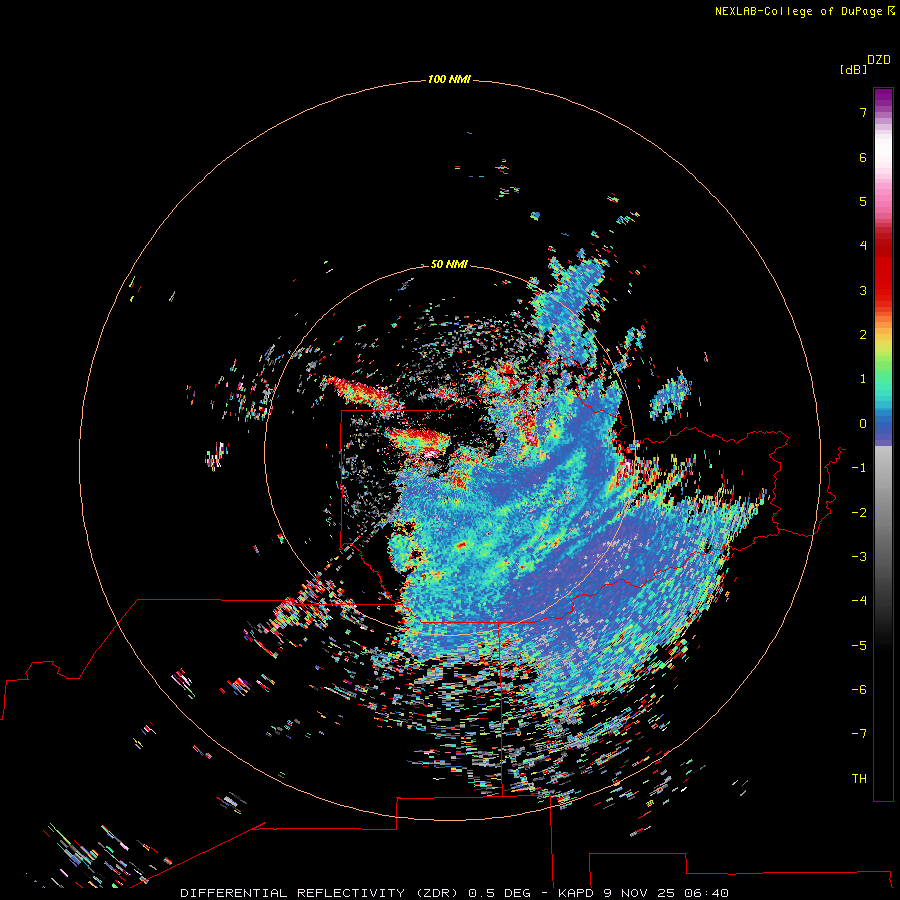Click the 3 value on color scale
The height and width of the screenshot is (900, 900).
coord(863,290)
